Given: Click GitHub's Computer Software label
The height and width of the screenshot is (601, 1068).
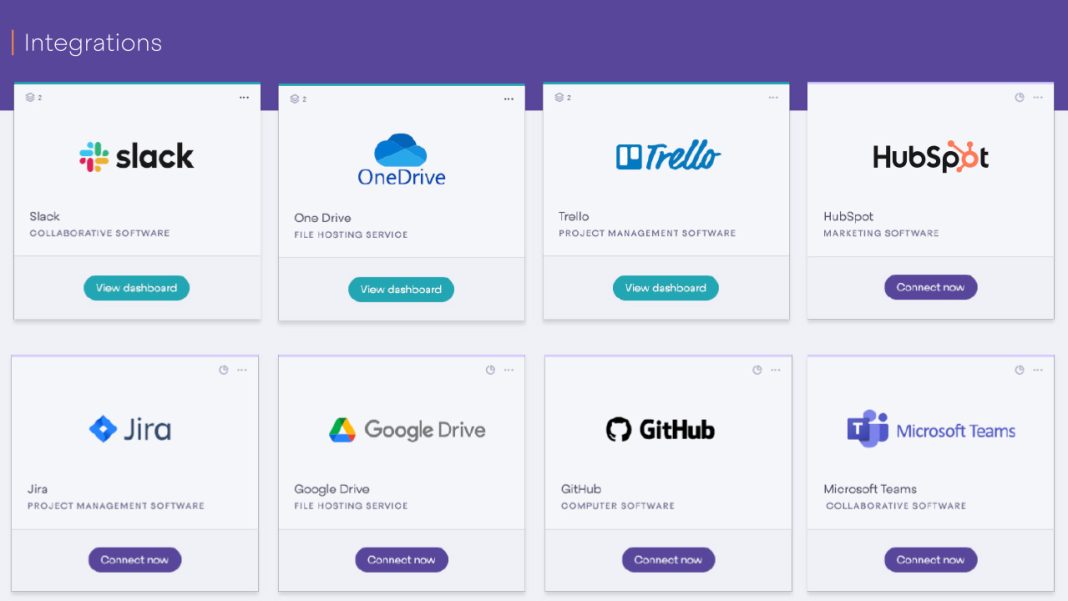Looking at the screenshot, I should point(618,506).
